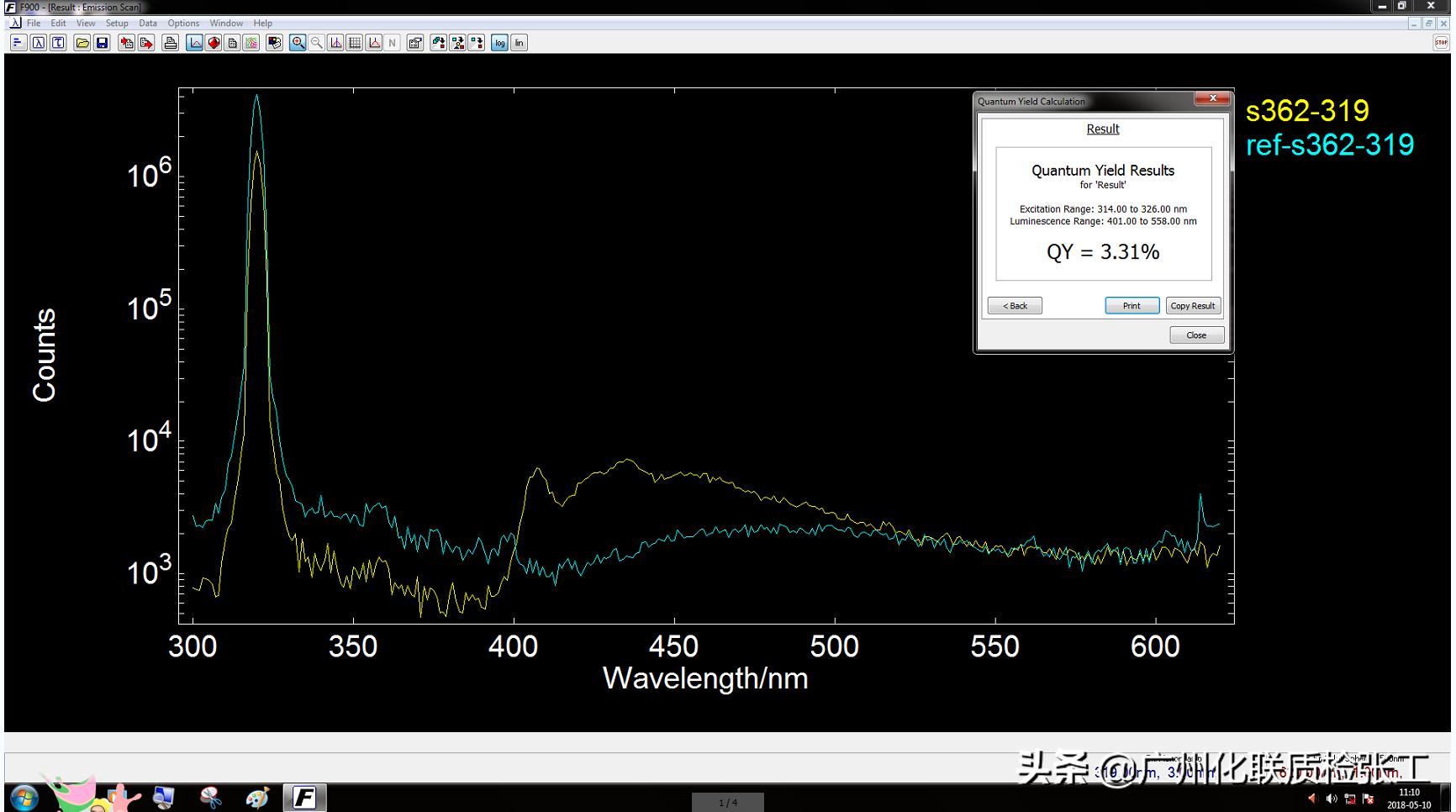This screenshot has width=1456, height=812.
Task: Switch Y axis to linear scale
Action: 519,43
